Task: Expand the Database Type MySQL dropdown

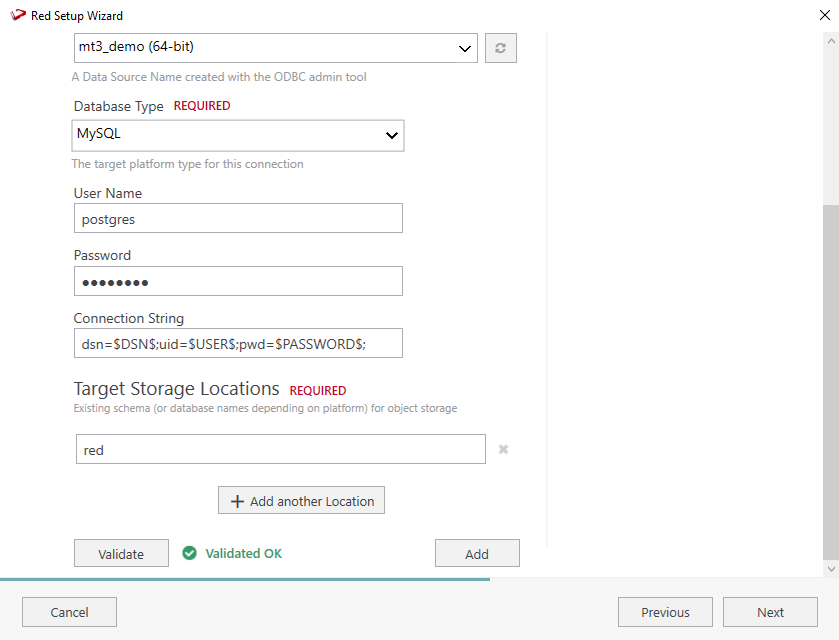Action: coord(238,135)
